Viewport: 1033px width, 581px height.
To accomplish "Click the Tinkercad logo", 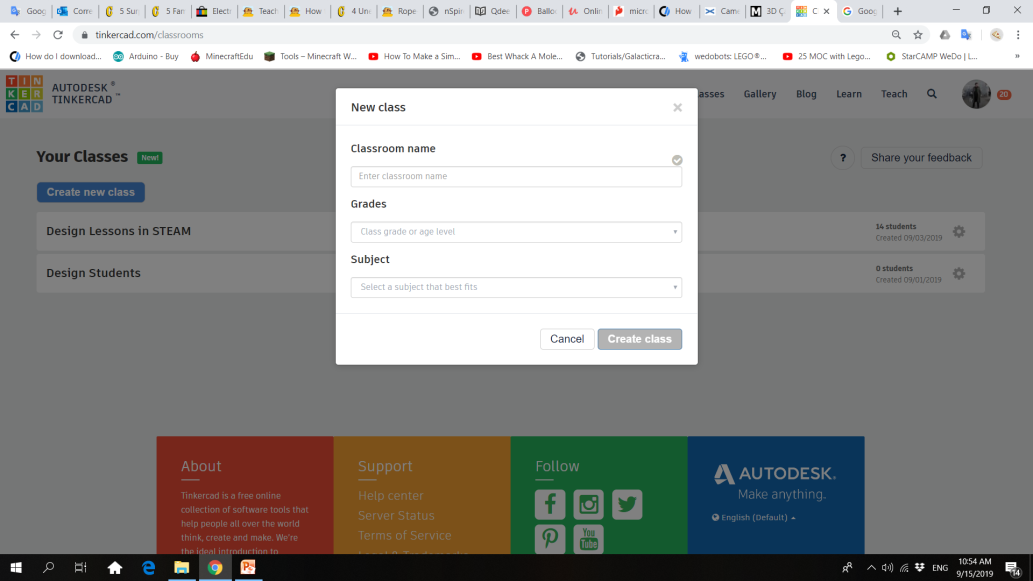I will click(x=24, y=94).
